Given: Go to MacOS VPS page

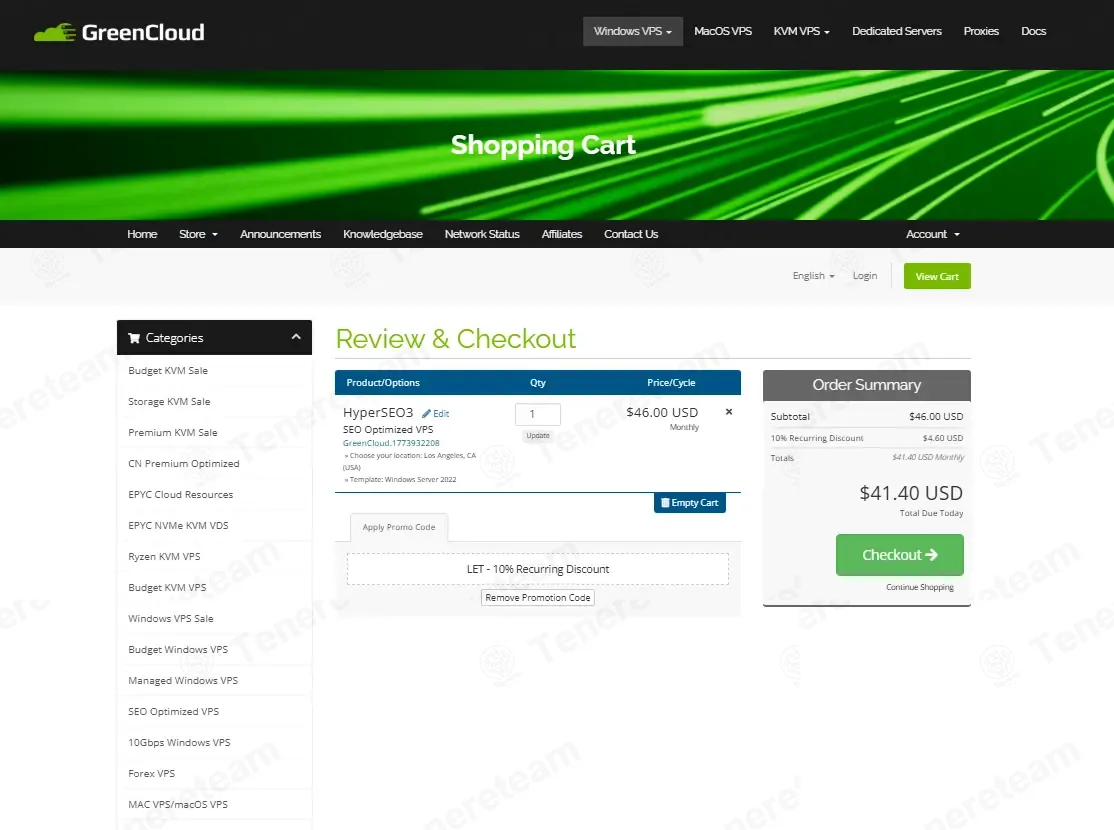Looking at the screenshot, I should (x=723, y=31).
